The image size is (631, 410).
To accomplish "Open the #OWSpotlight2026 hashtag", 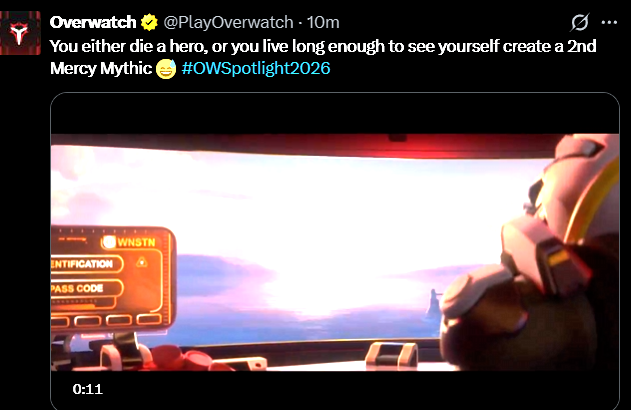I will point(256,68).
